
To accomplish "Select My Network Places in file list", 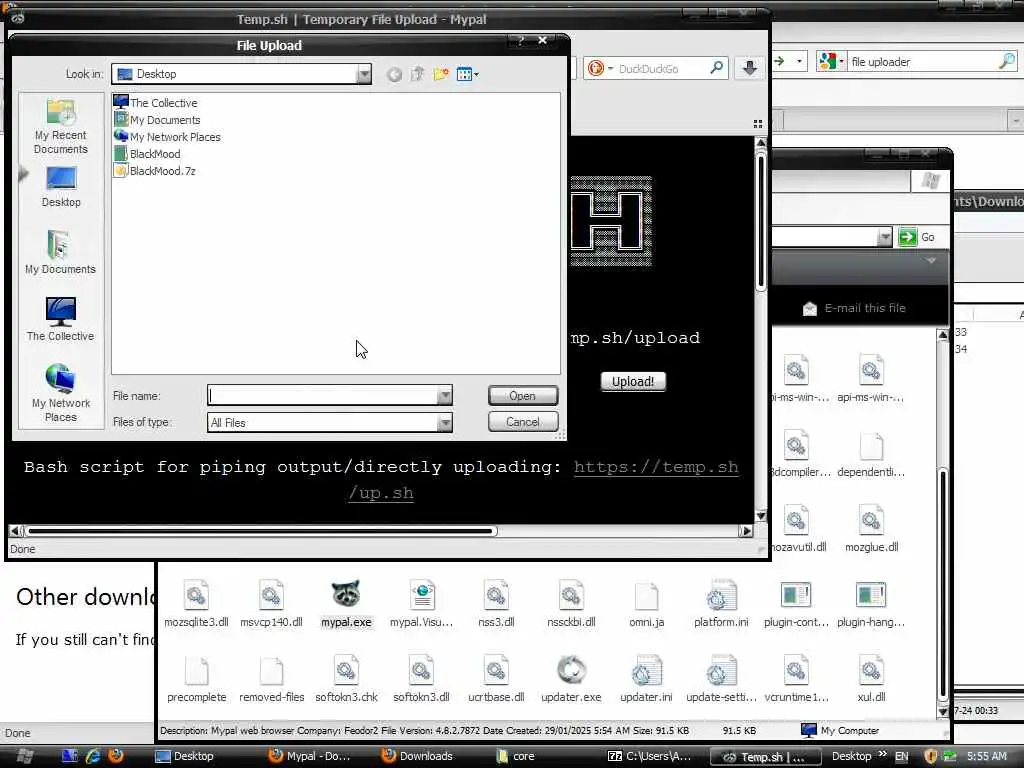I will click(167, 136).
